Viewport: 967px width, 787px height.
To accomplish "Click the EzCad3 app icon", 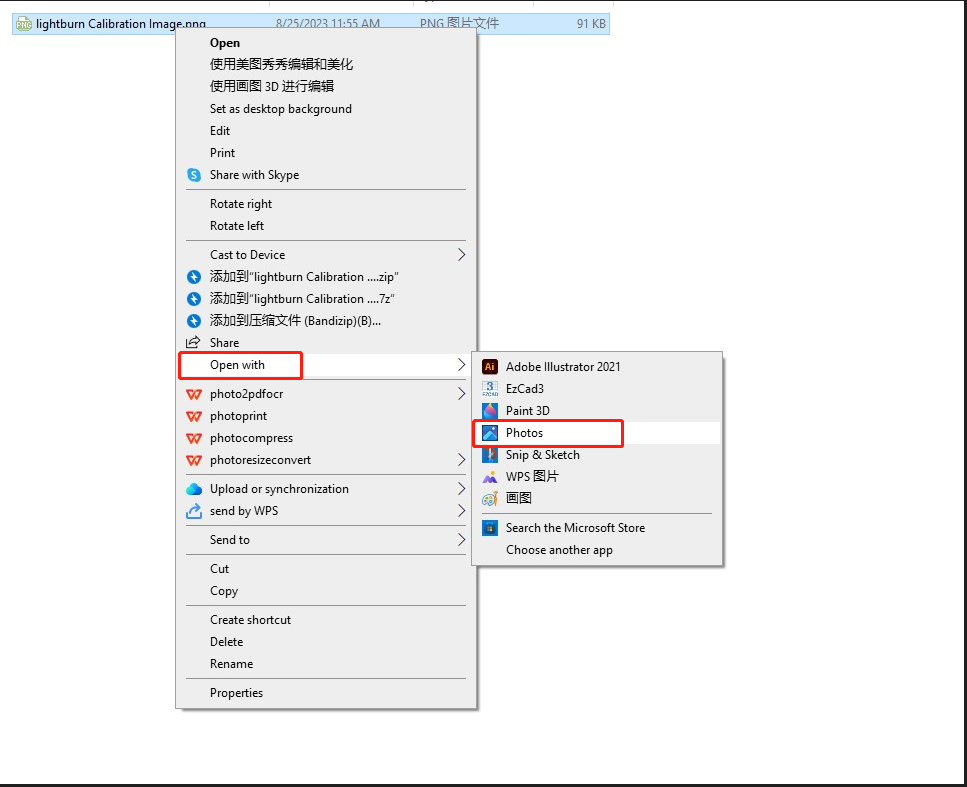I will click(x=490, y=389).
